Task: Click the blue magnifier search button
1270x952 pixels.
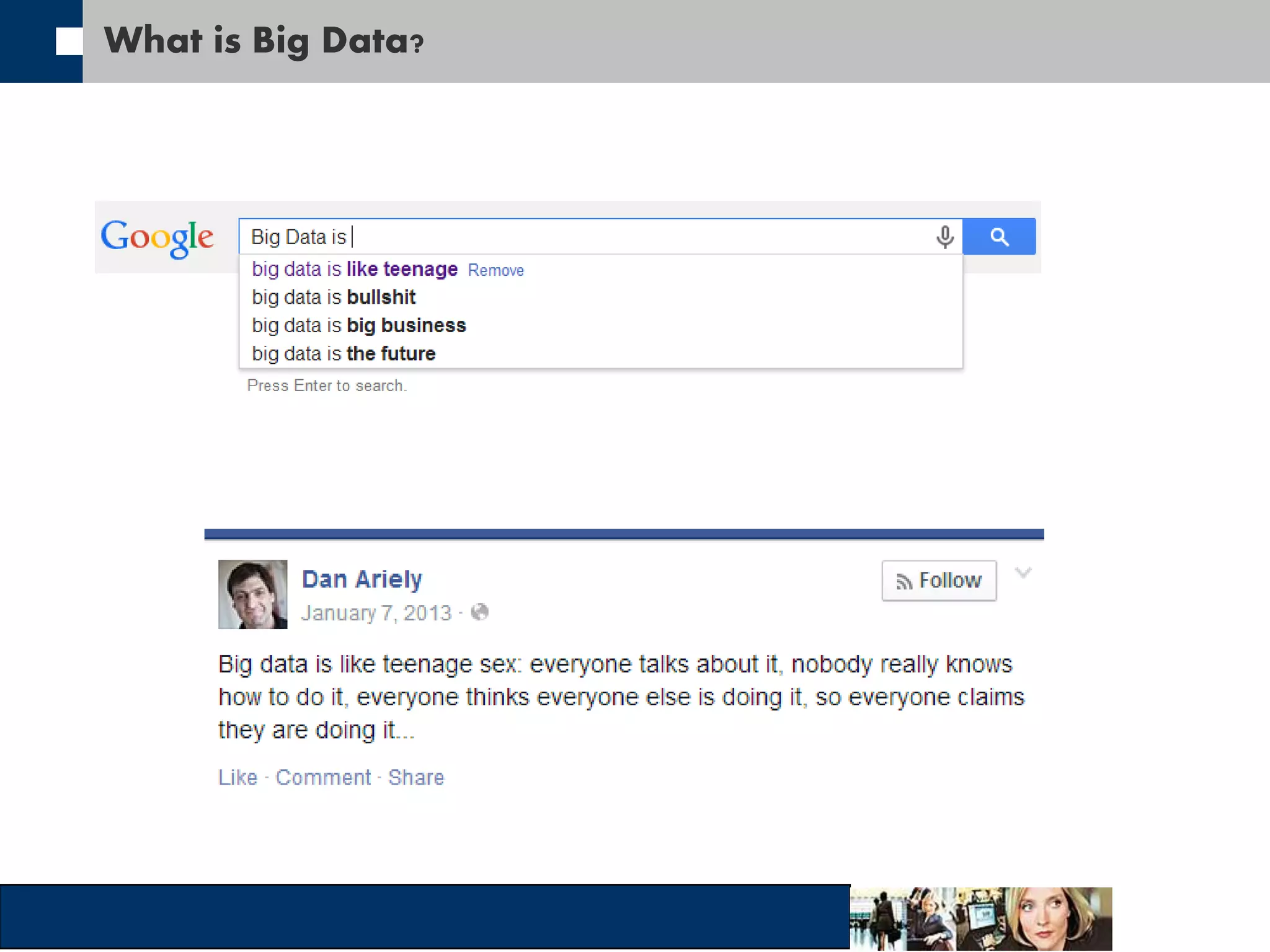Action: point(999,236)
